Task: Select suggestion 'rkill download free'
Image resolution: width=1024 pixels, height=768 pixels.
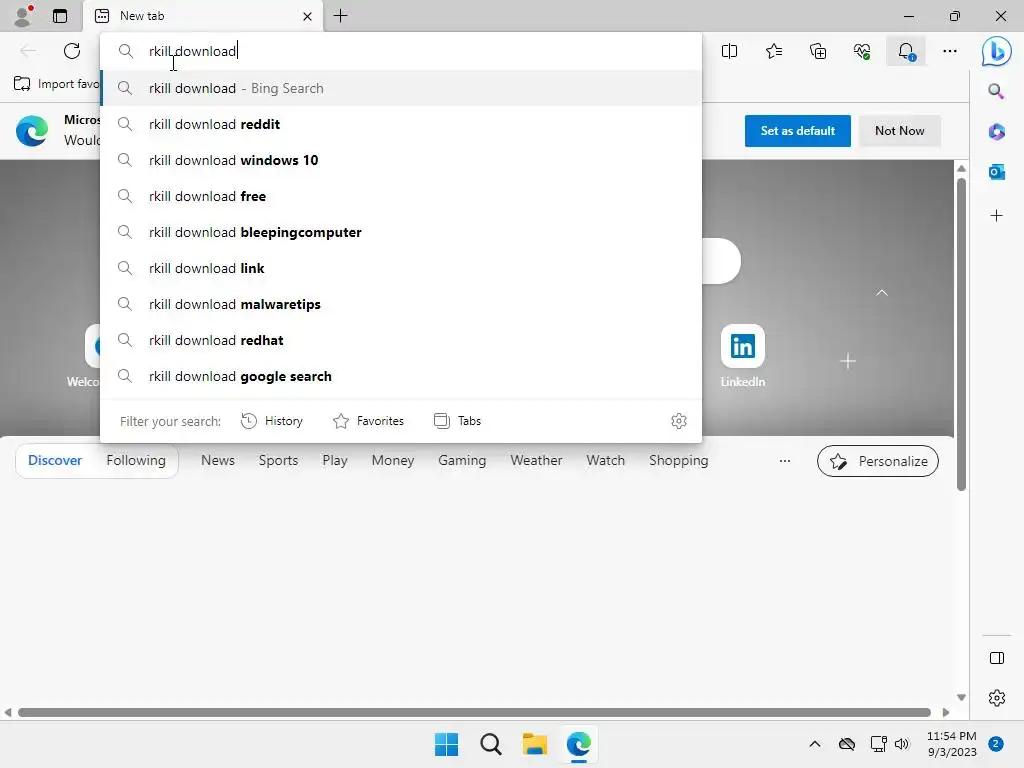Action: pyautogui.click(x=402, y=196)
